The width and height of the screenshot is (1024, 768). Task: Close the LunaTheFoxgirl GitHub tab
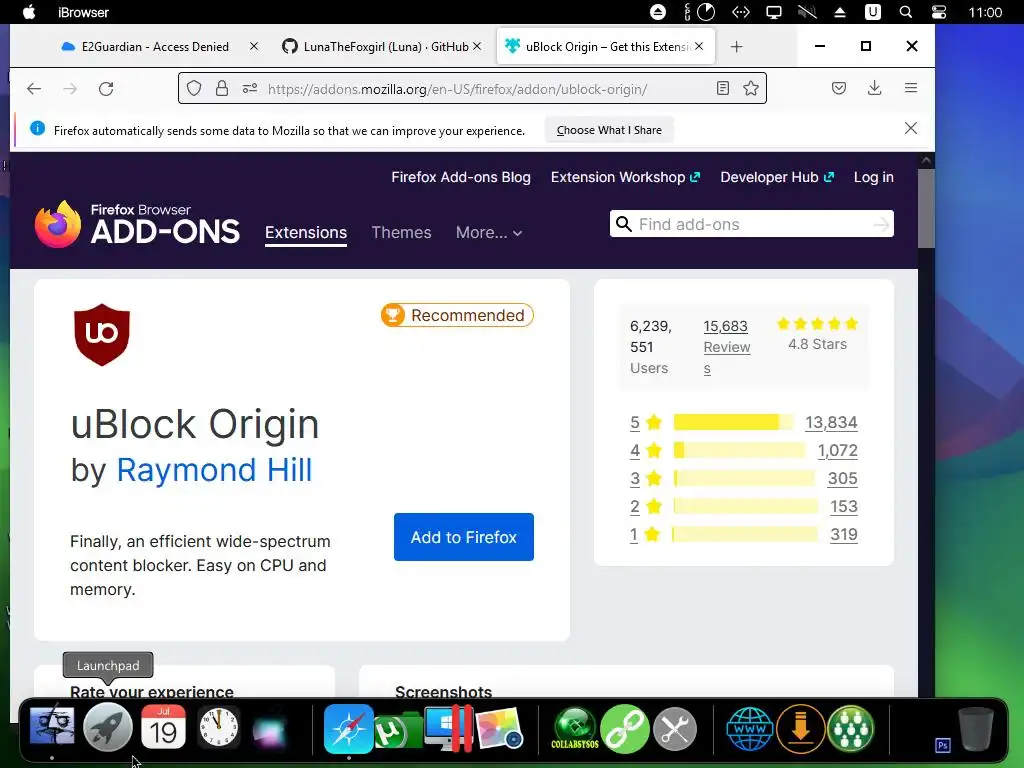click(x=477, y=46)
